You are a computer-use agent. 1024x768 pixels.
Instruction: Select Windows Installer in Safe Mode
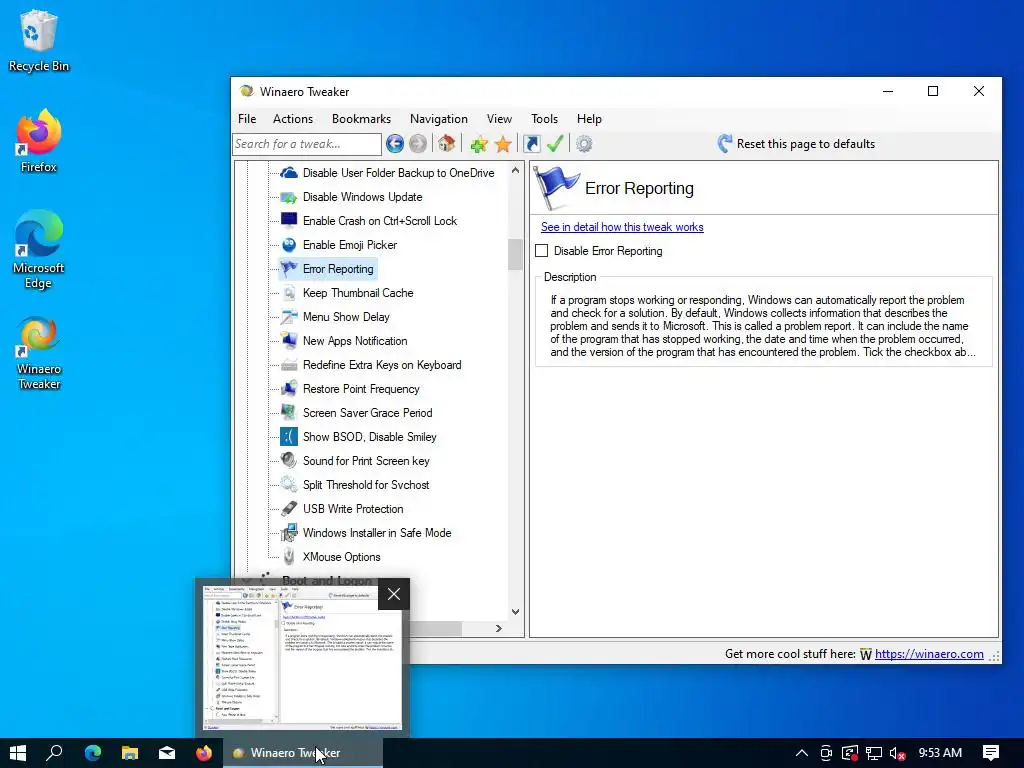(x=377, y=533)
